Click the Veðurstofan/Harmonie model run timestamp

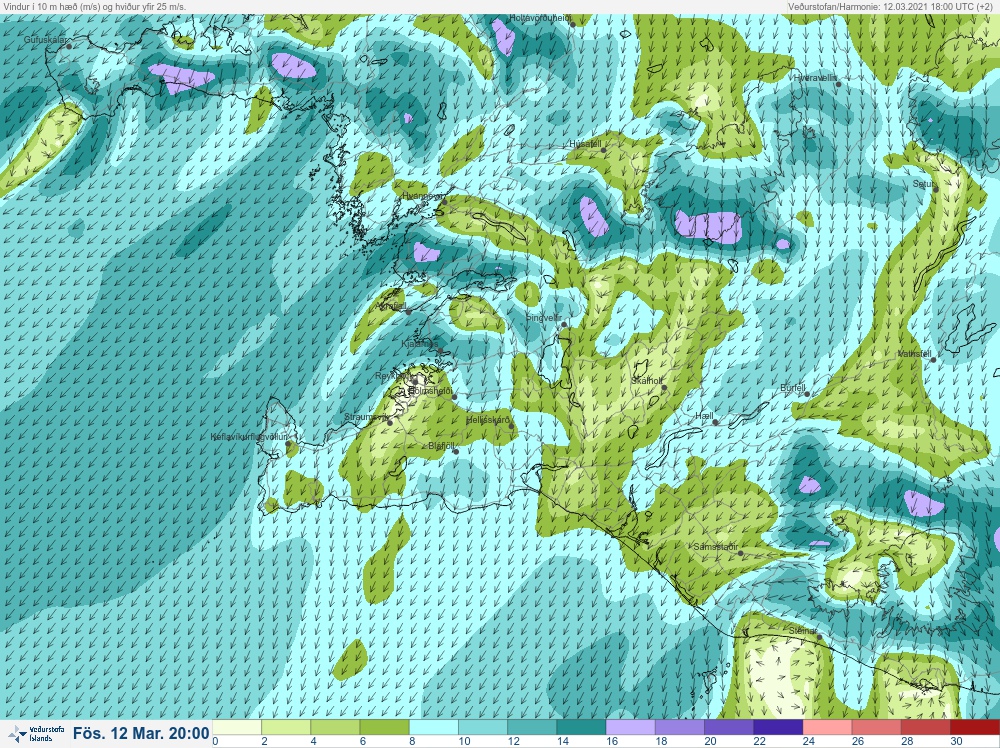(891, 6)
